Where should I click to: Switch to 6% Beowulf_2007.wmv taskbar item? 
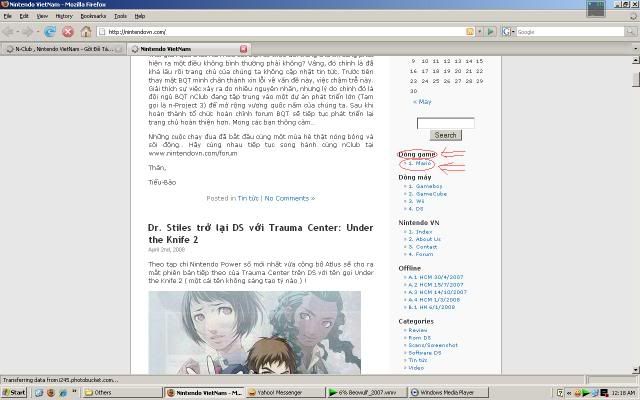coord(367,393)
